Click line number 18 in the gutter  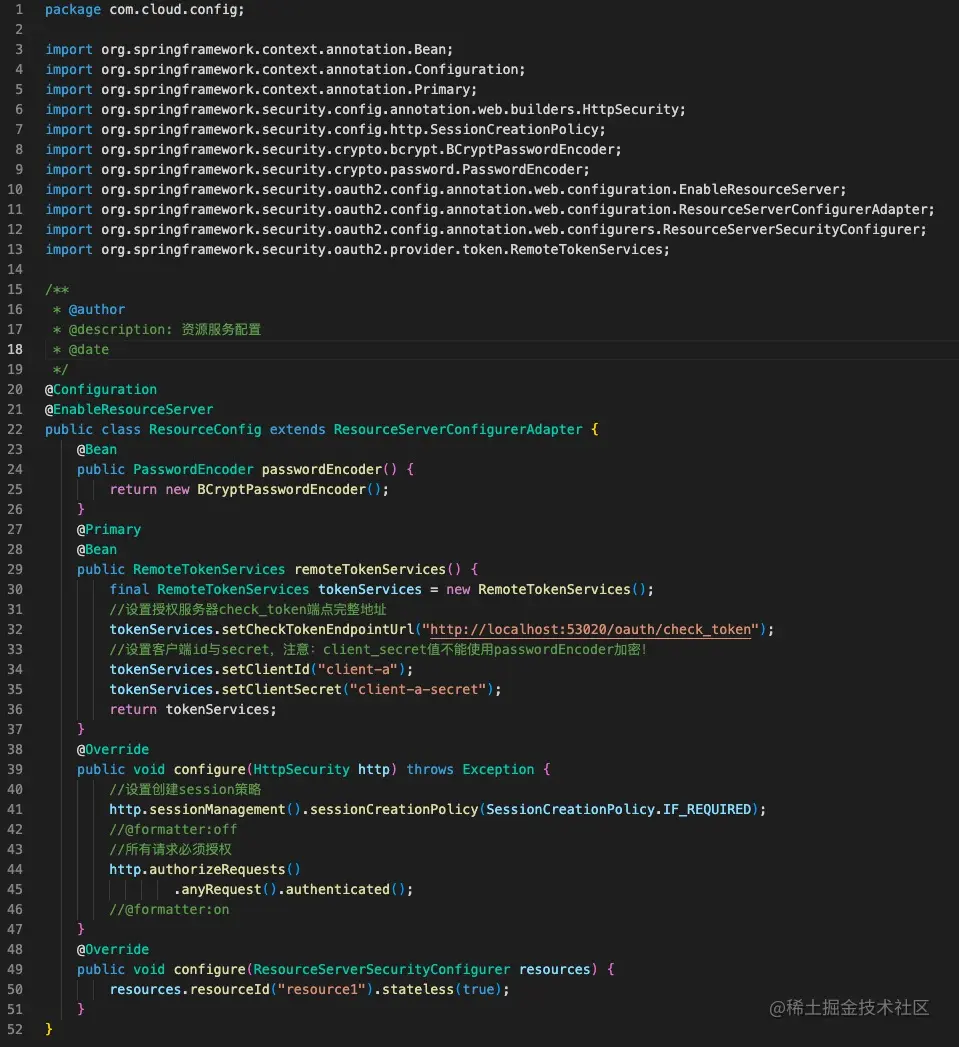pyautogui.click(x=15, y=349)
